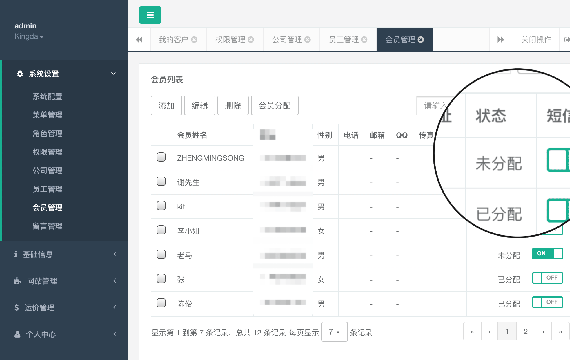The image size is (570, 360).
Task: Click the 会员分配 button
Action: point(274,105)
